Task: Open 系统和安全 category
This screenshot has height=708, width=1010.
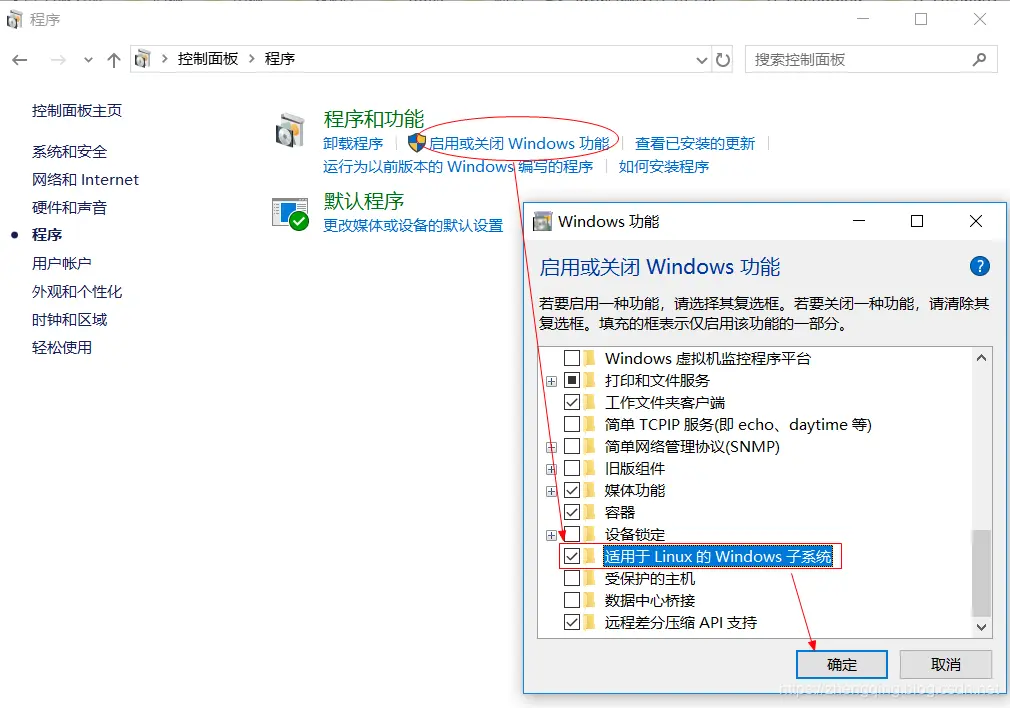Action: (x=69, y=151)
